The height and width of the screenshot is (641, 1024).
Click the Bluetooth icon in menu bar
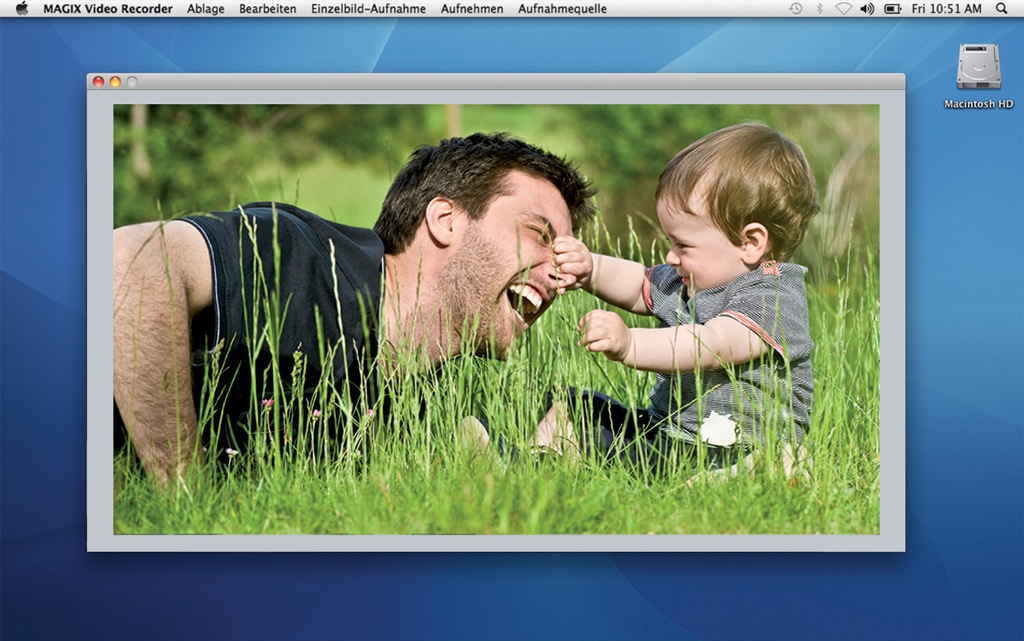(x=819, y=9)
